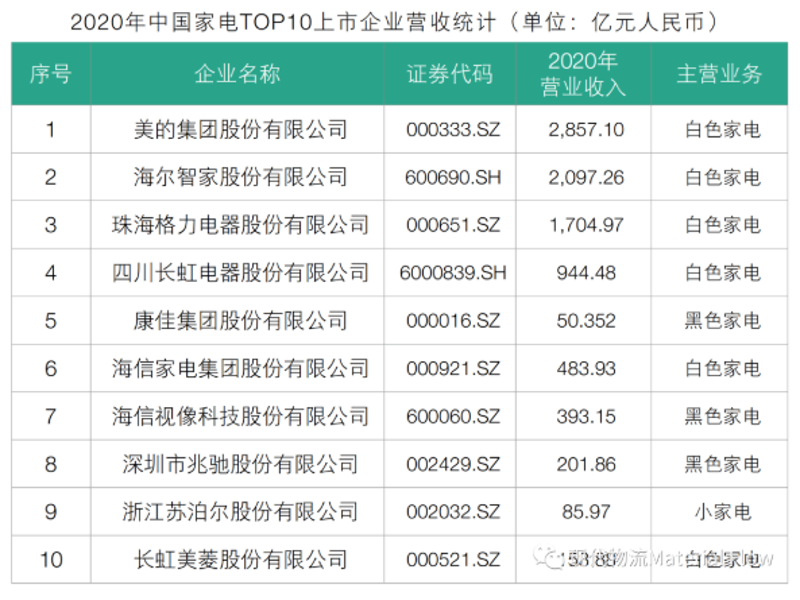Select the 证券代码 column header
The height and width of the screenshot is (600, 800).
pos(450,74)
